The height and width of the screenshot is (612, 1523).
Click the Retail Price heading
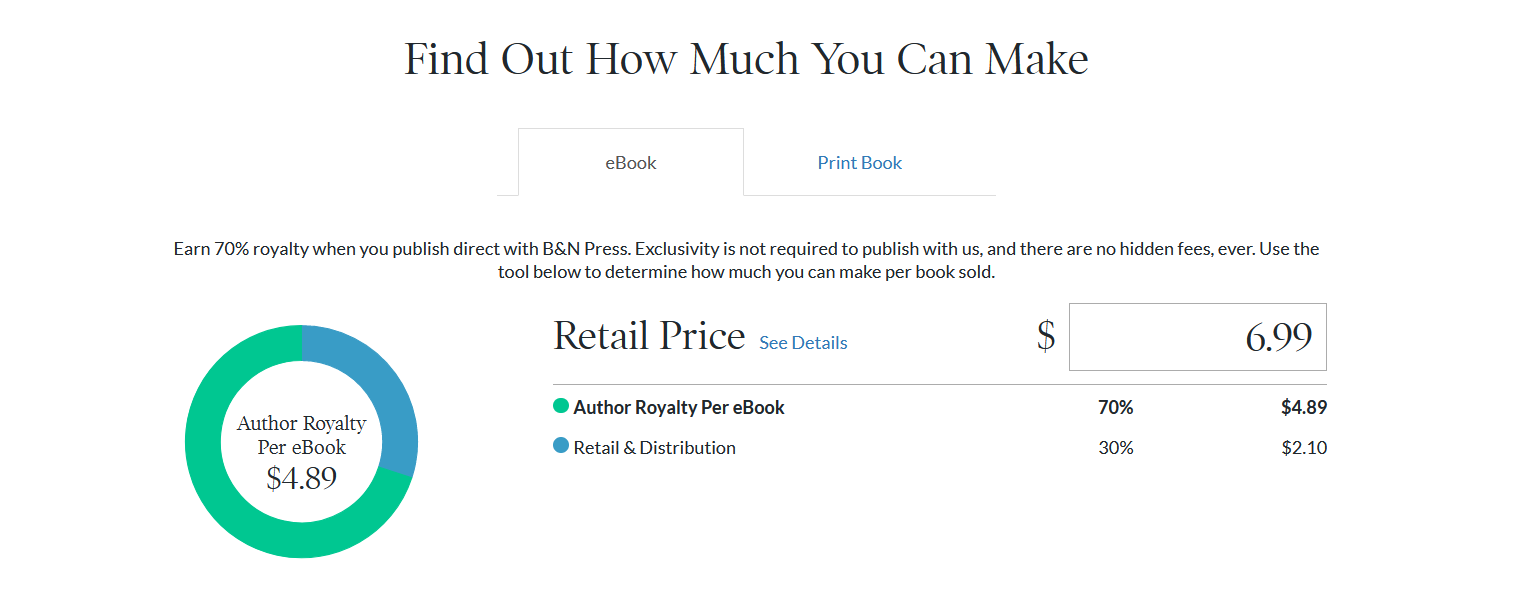[x=649, y=335]
